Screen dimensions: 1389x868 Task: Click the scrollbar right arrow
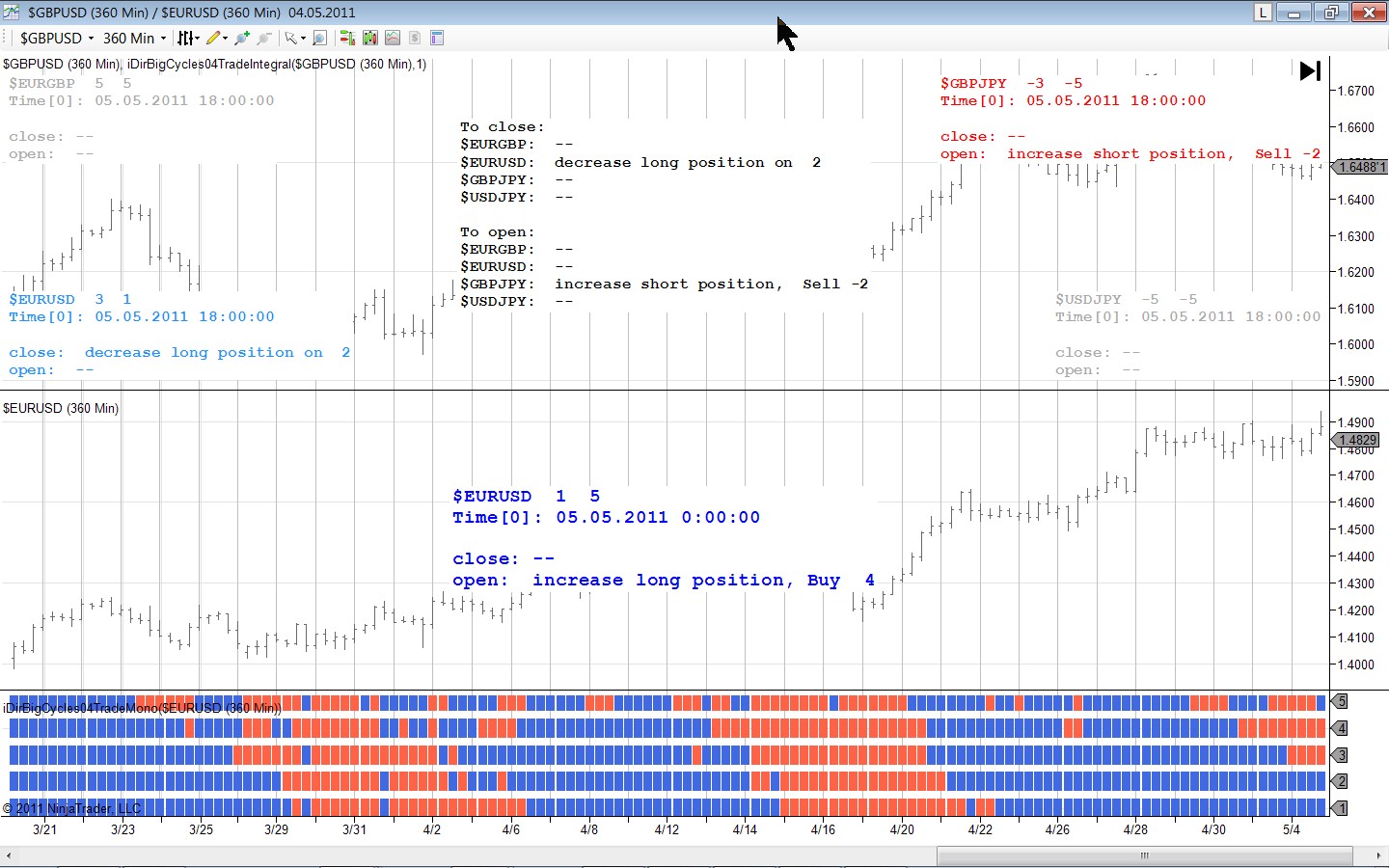click(1379, 855)
